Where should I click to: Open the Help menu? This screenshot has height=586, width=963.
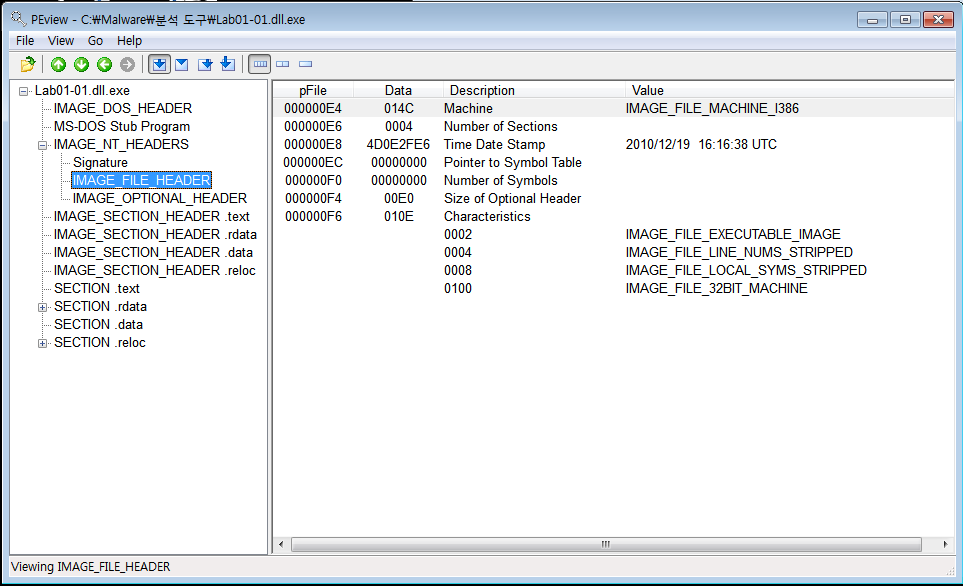tap(130, 41)
